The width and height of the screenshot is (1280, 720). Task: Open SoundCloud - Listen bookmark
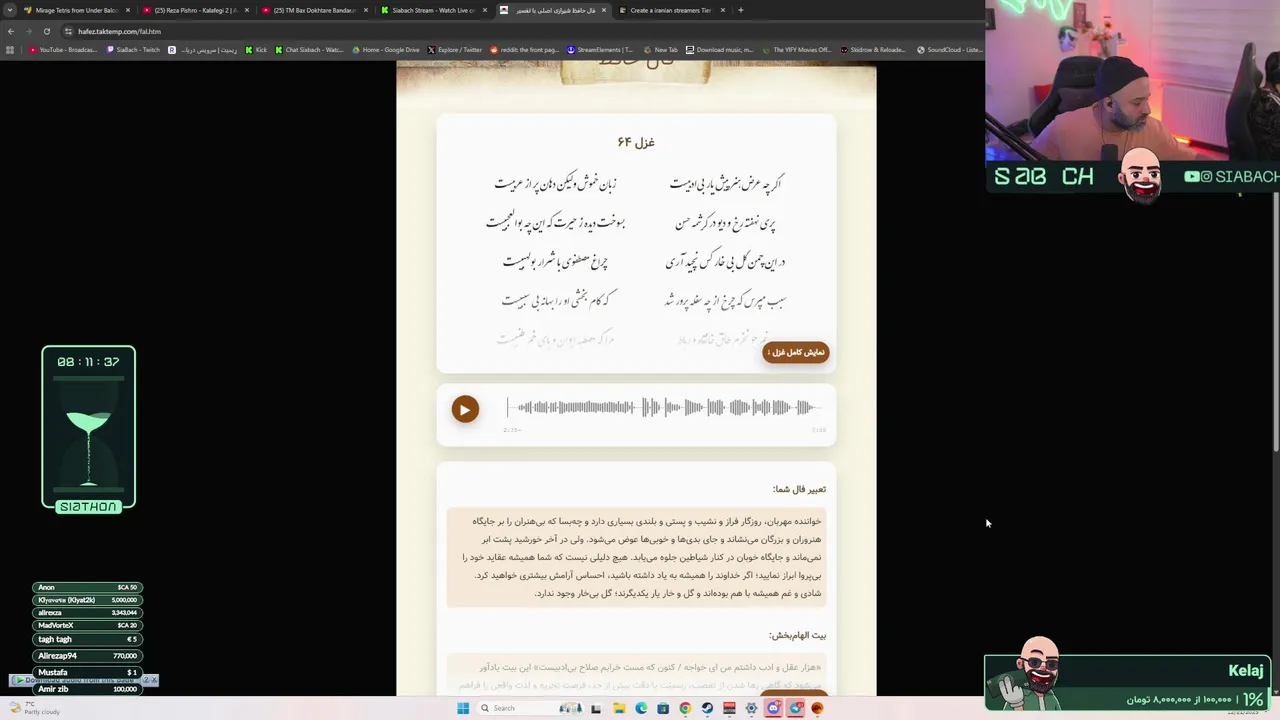(950, 50)
